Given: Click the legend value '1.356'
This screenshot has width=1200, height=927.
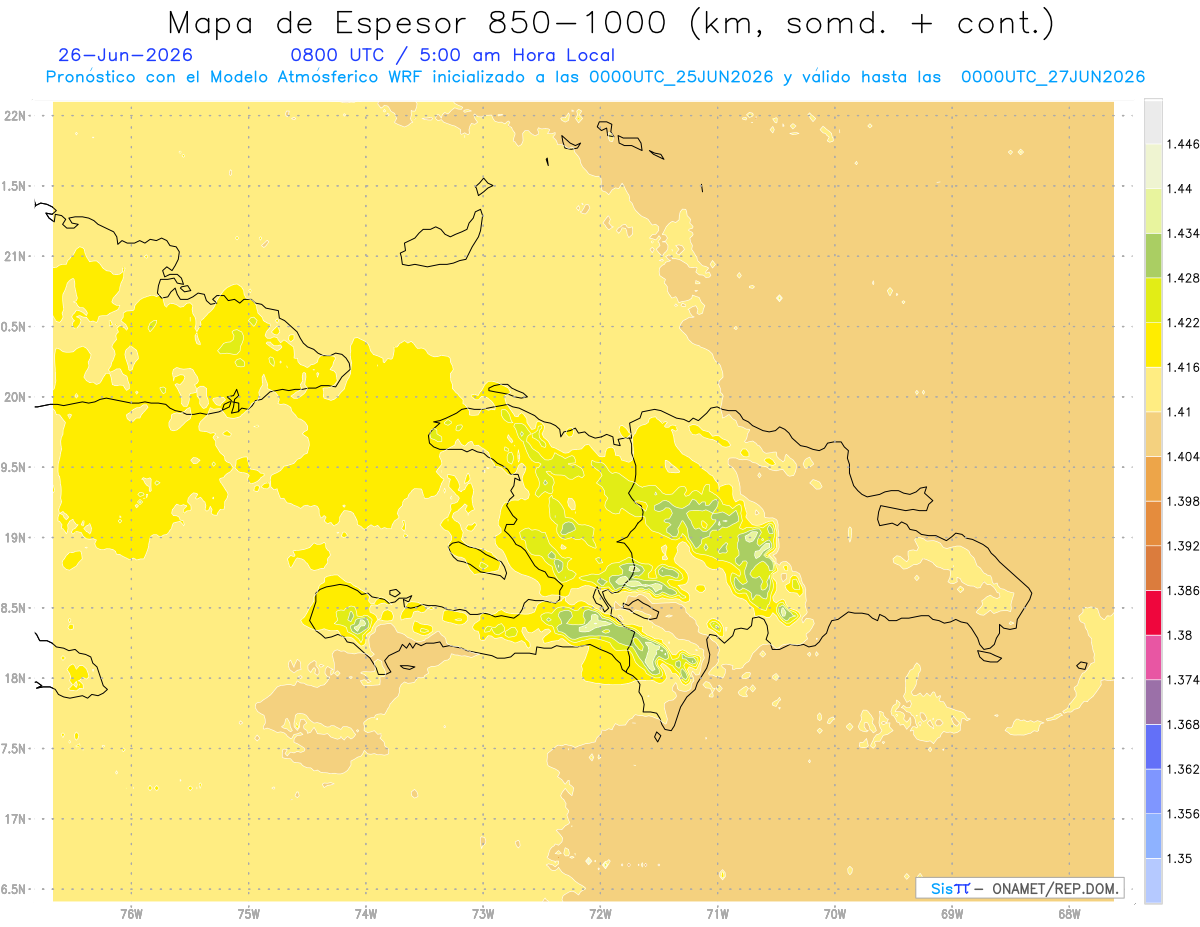Looking at the screenshot, I should [1184, 813].
